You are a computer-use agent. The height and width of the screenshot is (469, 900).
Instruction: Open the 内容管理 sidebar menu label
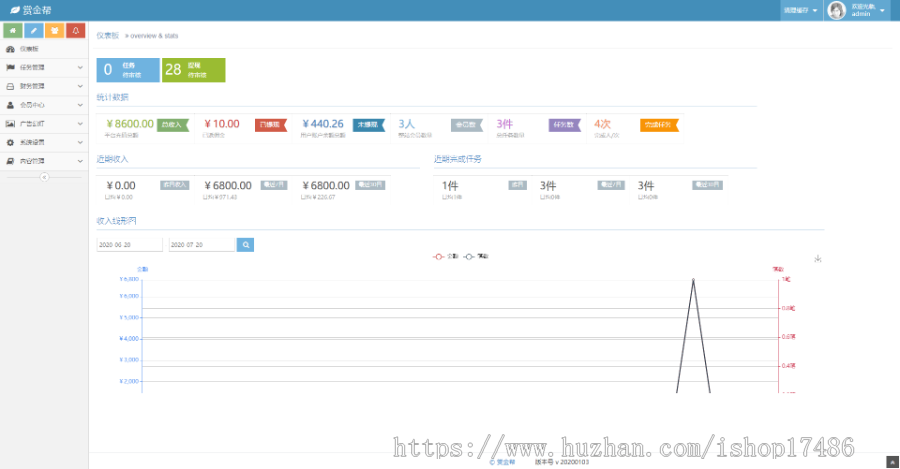point(32,161)
